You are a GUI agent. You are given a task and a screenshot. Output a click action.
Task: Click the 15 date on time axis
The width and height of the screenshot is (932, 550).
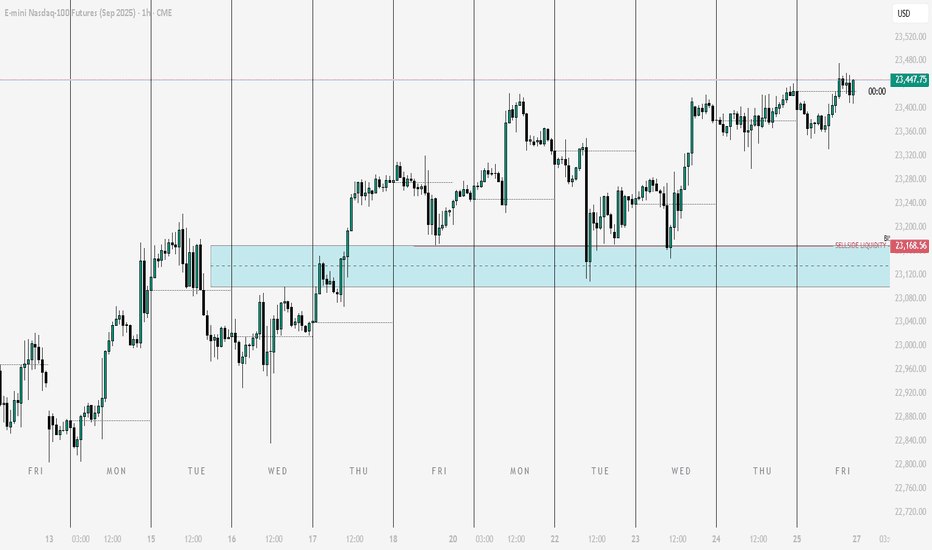(x=151, y=539)
